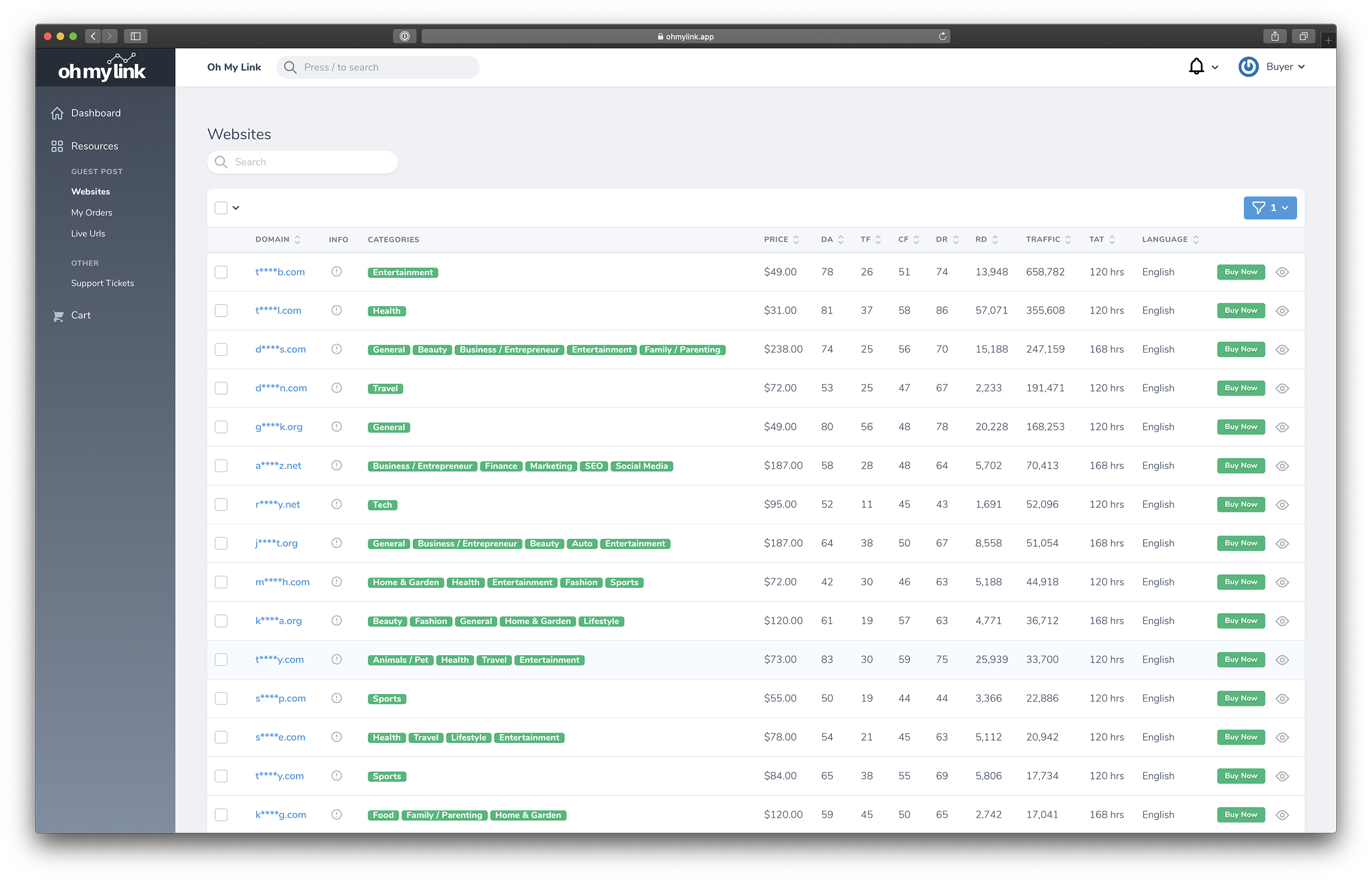Check the box for r****y.net row
Screen dimensions: 1372x880
pos(221,505)
